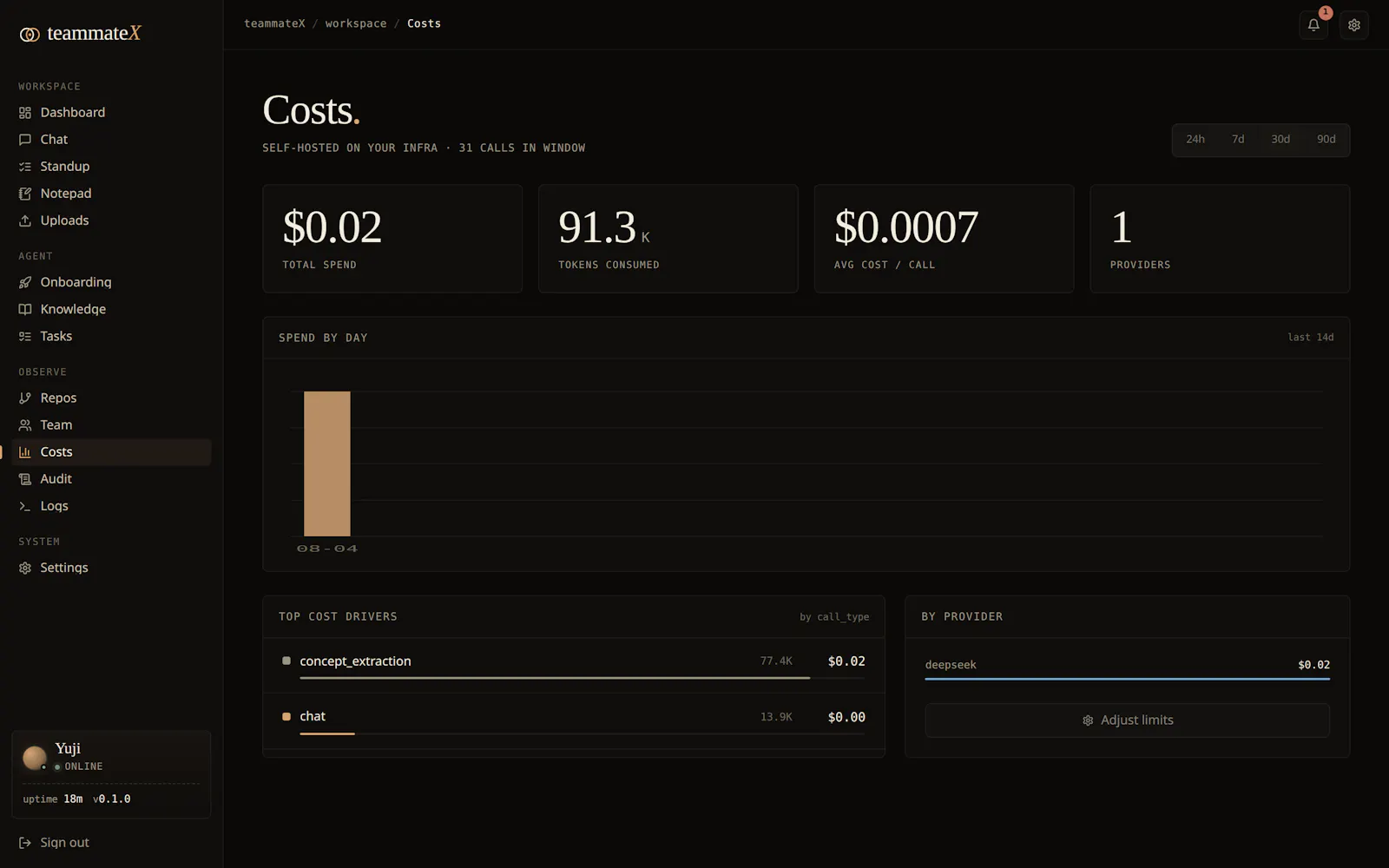Open notifications bell icon

coord(1313,24)
